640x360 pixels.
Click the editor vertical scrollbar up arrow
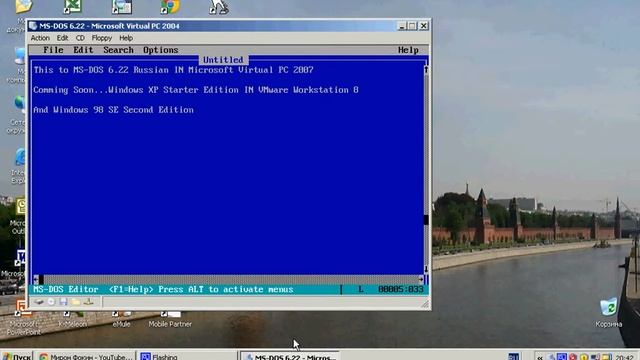(x=426, y=70)
